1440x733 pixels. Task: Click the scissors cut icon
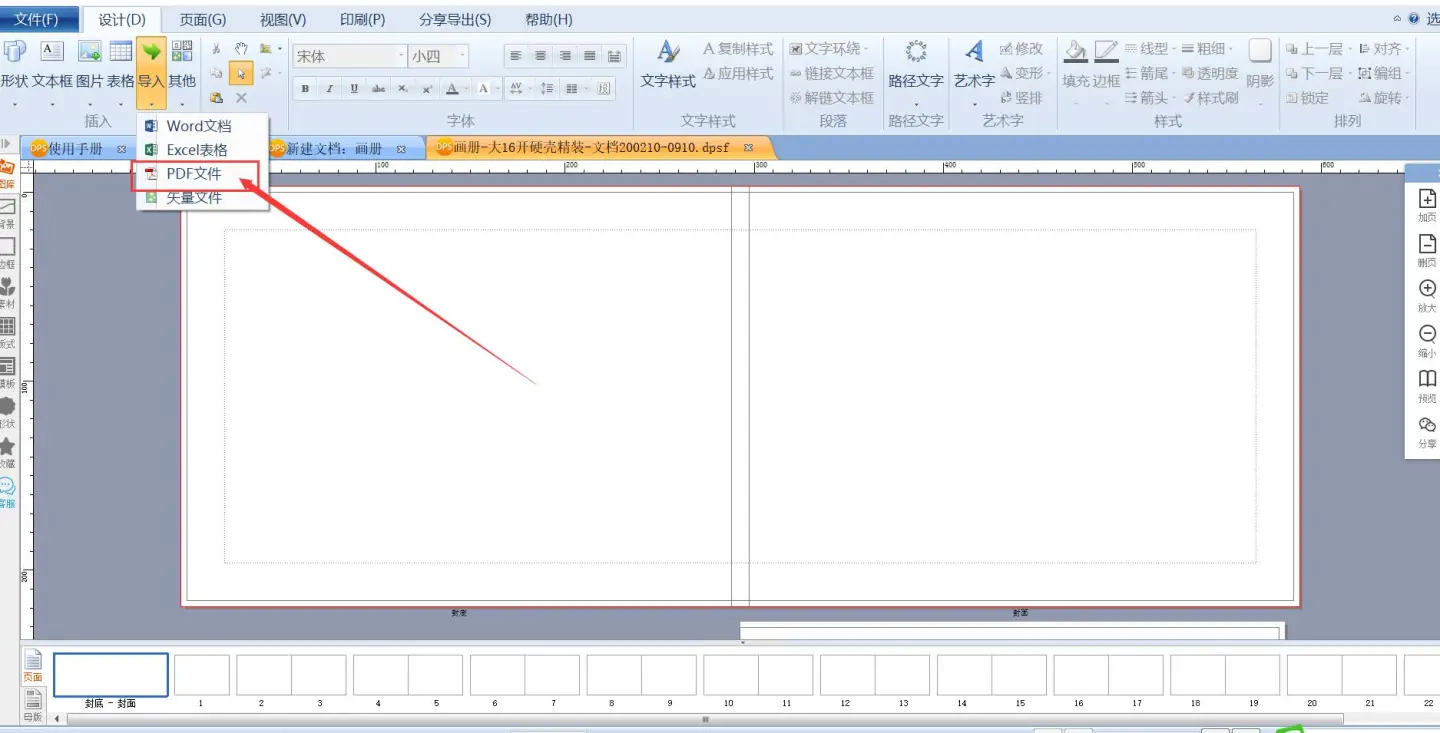(216, 49)
